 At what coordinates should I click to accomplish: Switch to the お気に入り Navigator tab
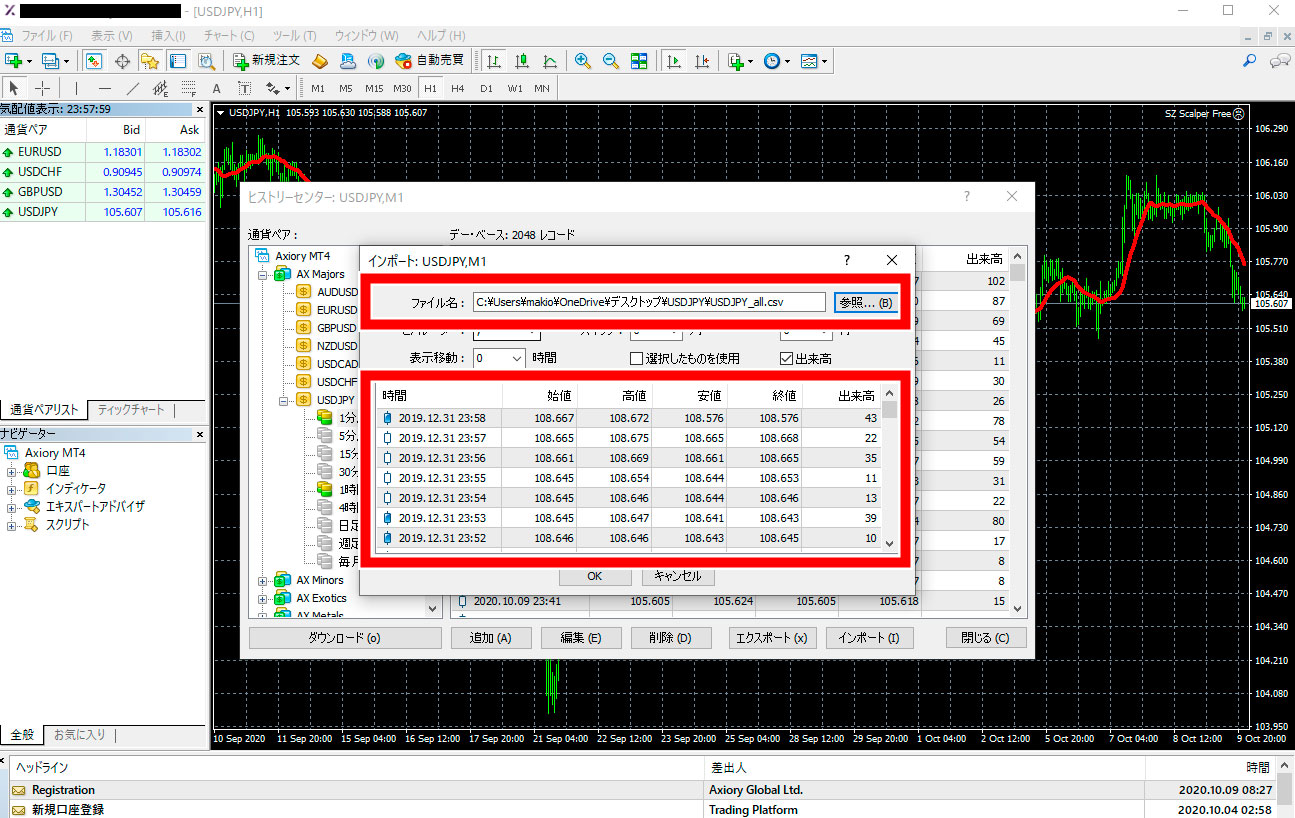(x=79, y=735)
